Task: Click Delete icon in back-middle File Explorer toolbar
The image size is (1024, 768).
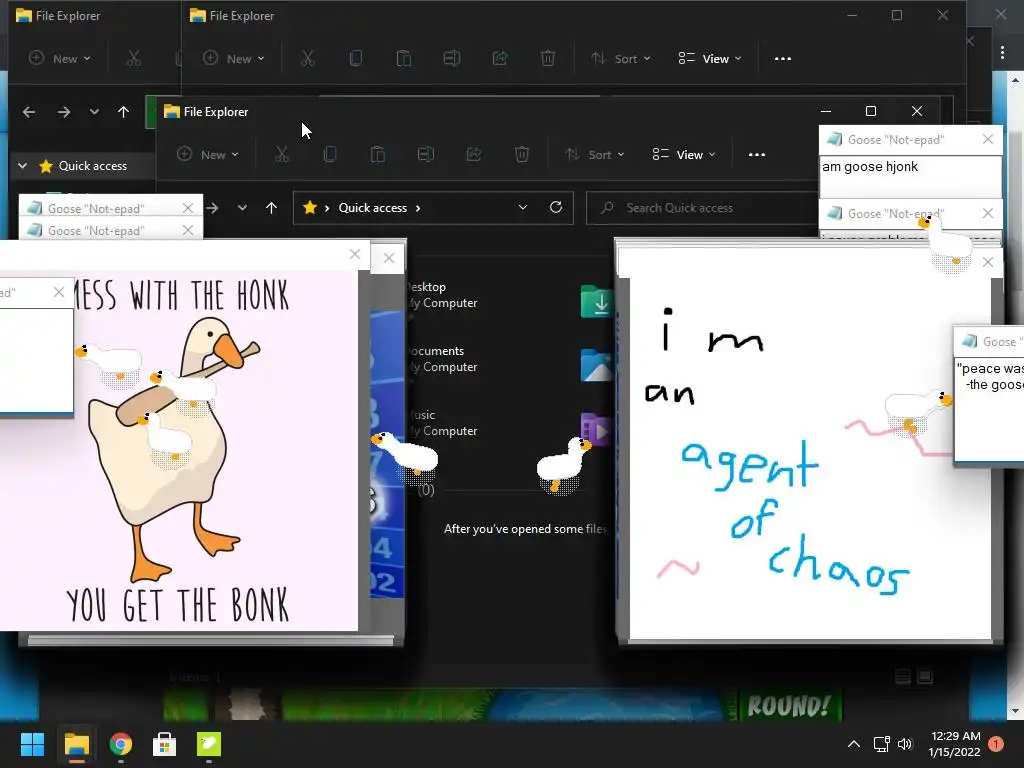Action: pos(548,59)
